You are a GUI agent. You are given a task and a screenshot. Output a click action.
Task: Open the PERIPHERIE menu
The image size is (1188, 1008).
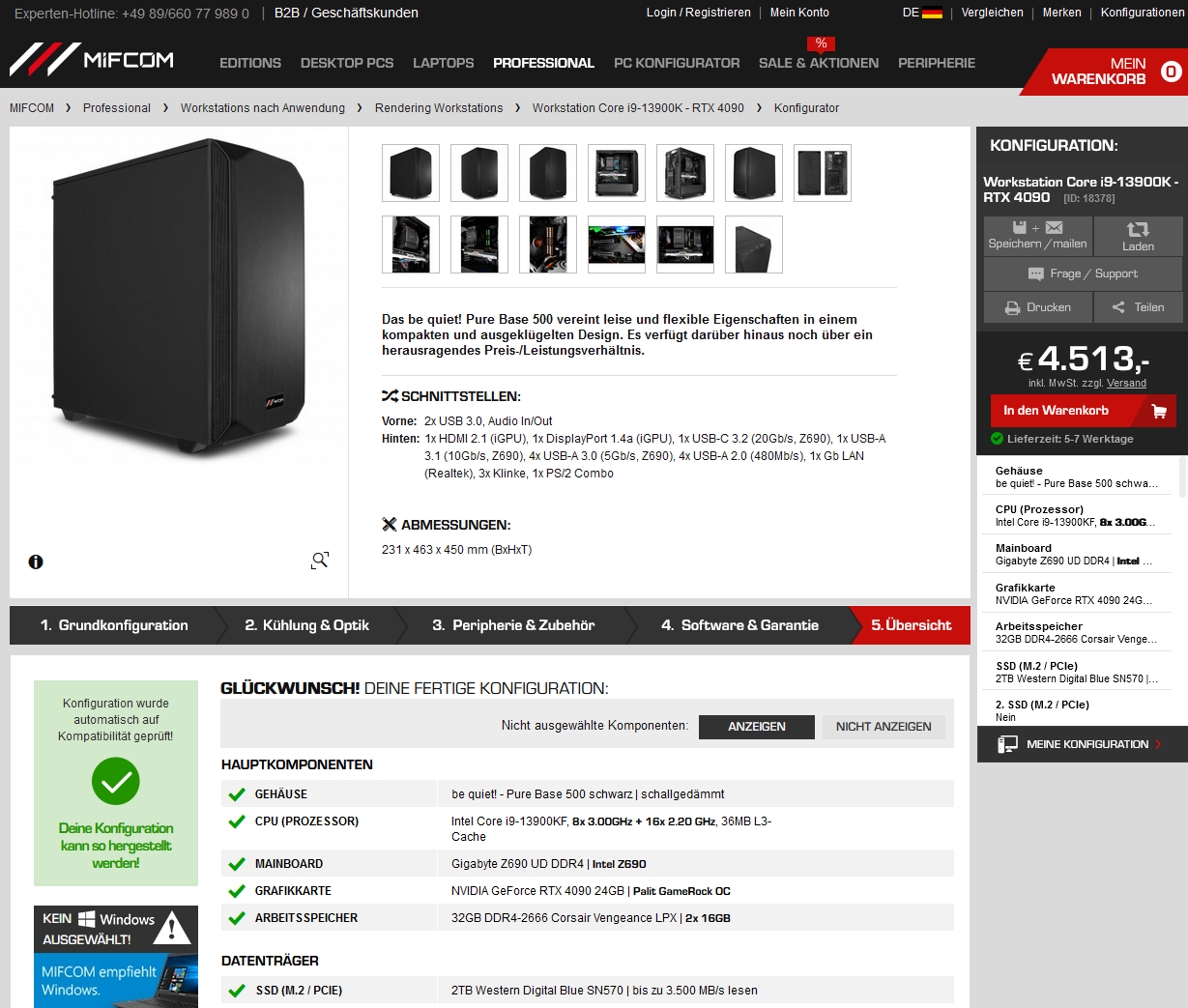click(937, 63)
